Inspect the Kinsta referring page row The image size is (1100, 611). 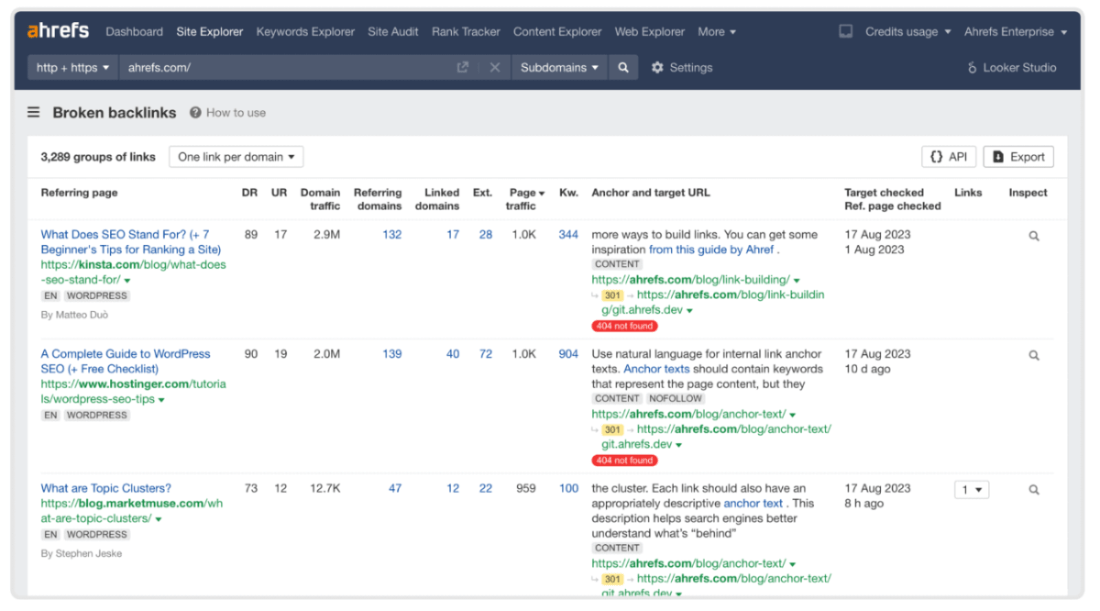(1033, 236)
